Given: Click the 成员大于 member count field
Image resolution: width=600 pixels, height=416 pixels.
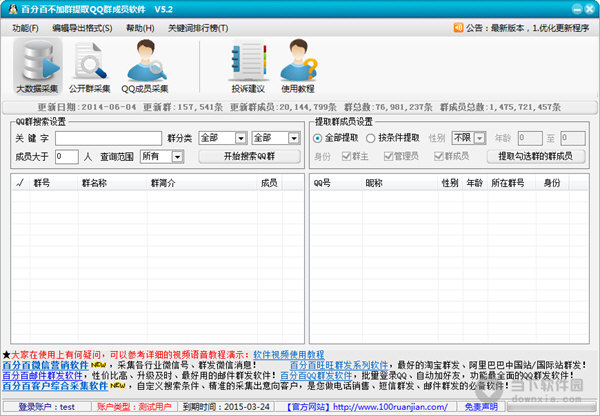Looking at the screenshot, I should point(67,157).
